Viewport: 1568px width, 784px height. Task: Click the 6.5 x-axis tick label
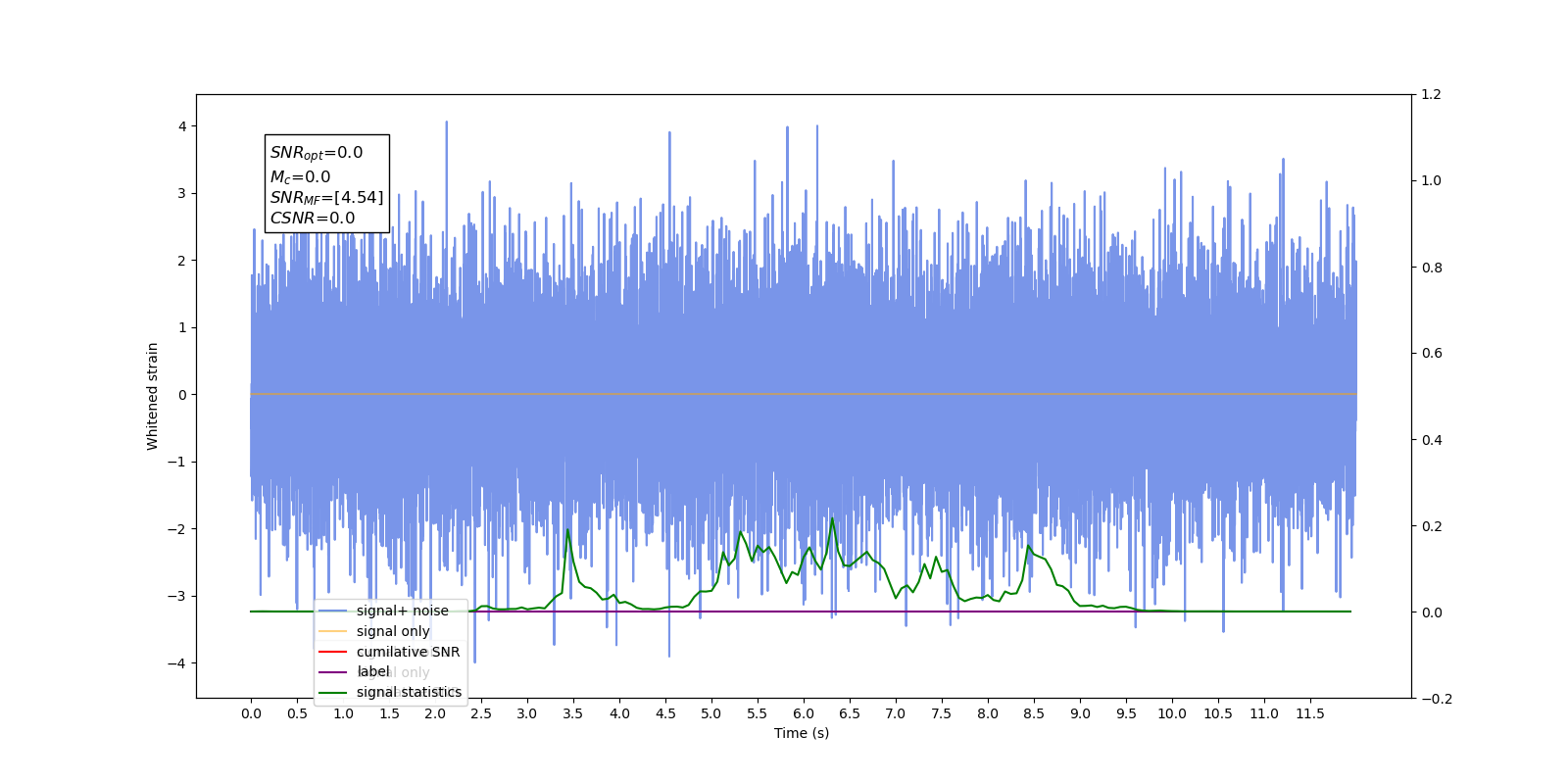[850, 713]
